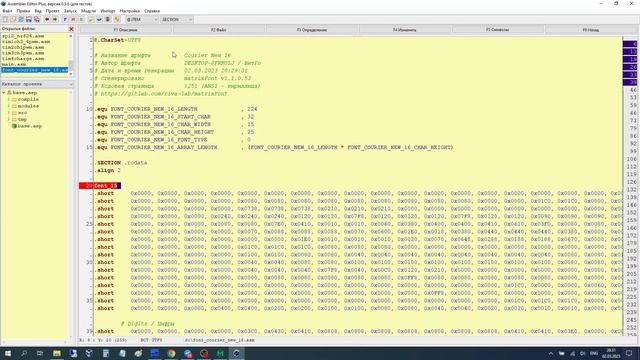Click the tmp folder icon in project tree
Screen dimensions: 640x360
point(14,119)
